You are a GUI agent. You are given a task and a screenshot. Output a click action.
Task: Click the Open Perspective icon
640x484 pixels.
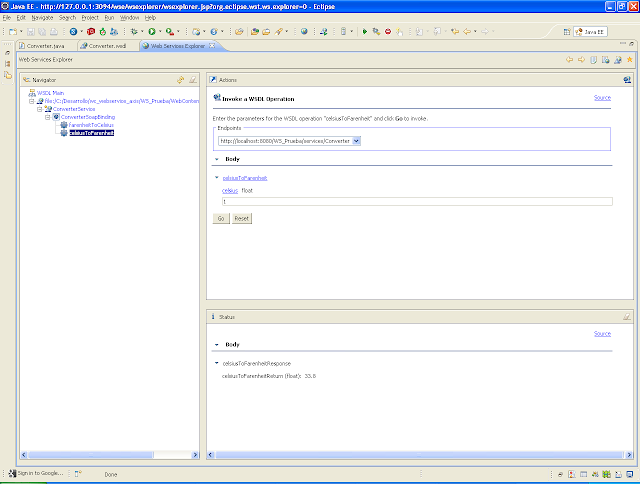(567, 32)
